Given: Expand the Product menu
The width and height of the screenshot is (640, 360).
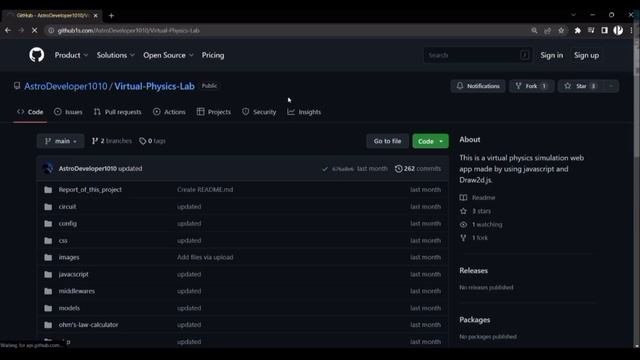Looking at the screenshot, I should point(71,55).
